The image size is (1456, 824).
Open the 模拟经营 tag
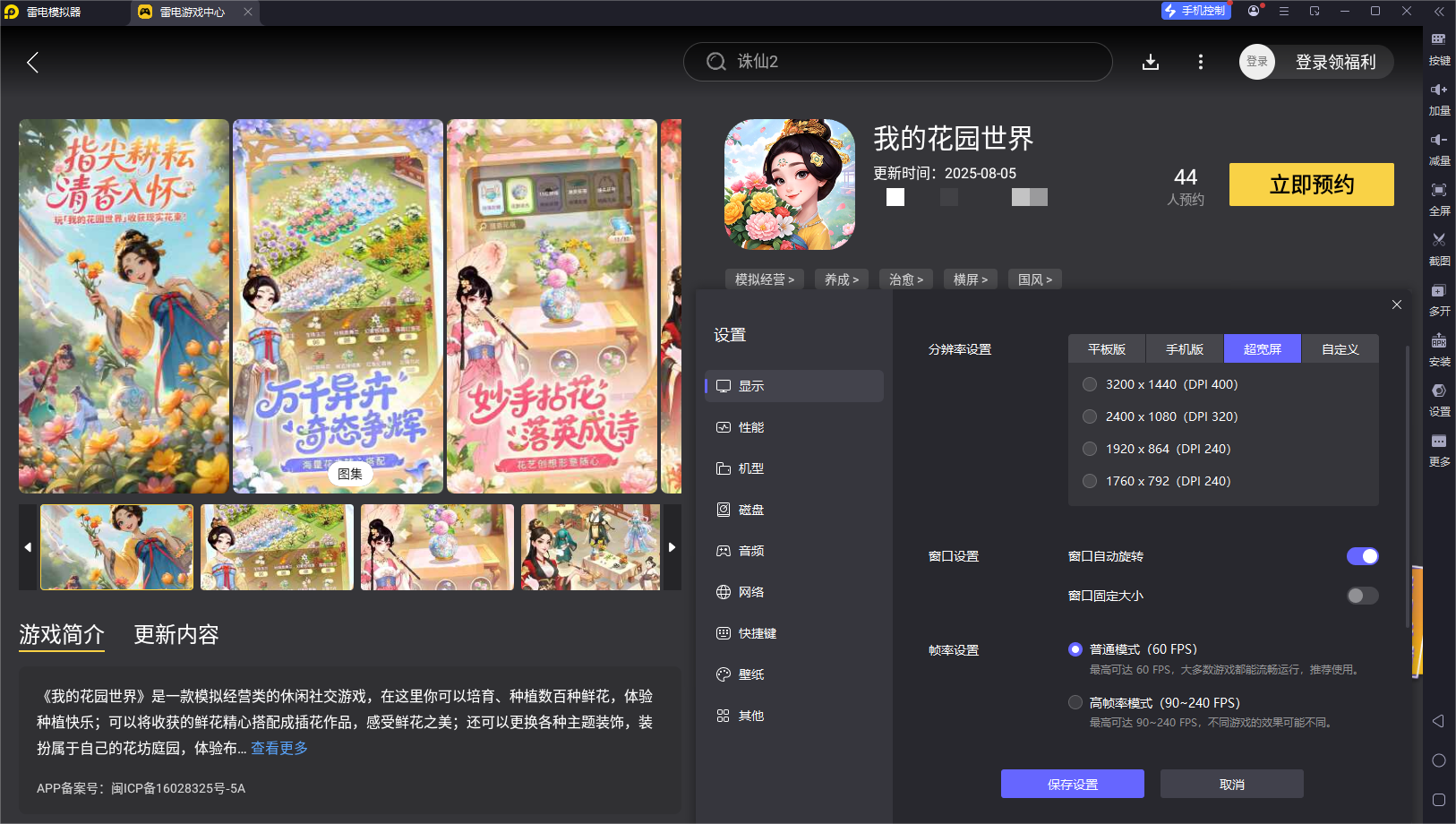coord(765,279)
